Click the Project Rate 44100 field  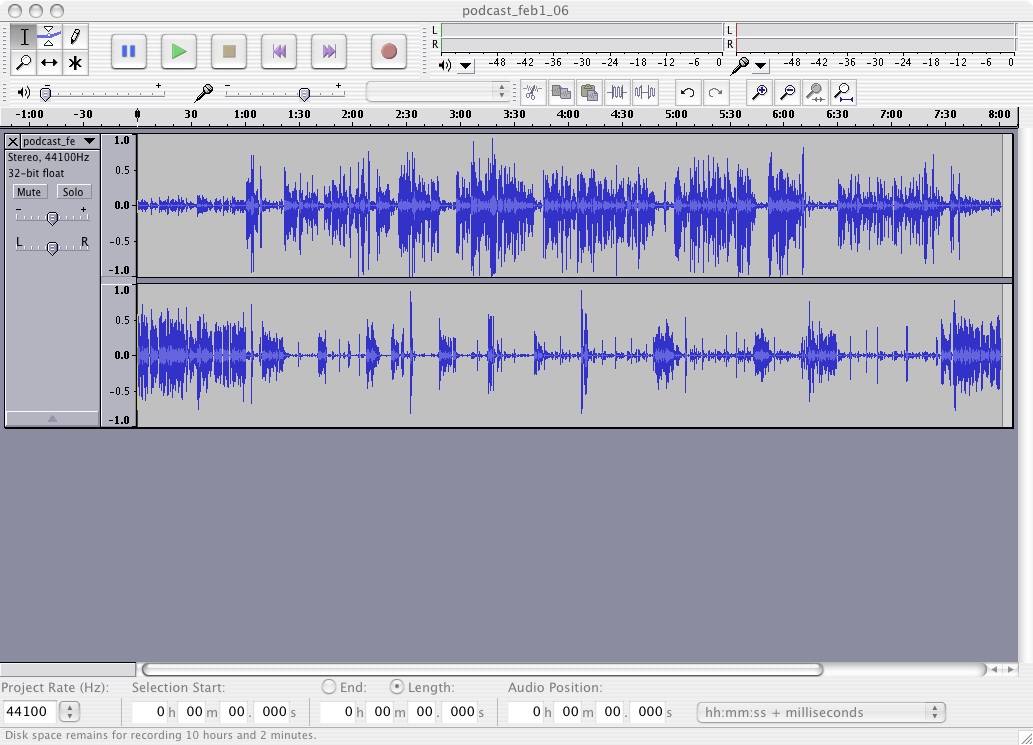tap(30, 711)
